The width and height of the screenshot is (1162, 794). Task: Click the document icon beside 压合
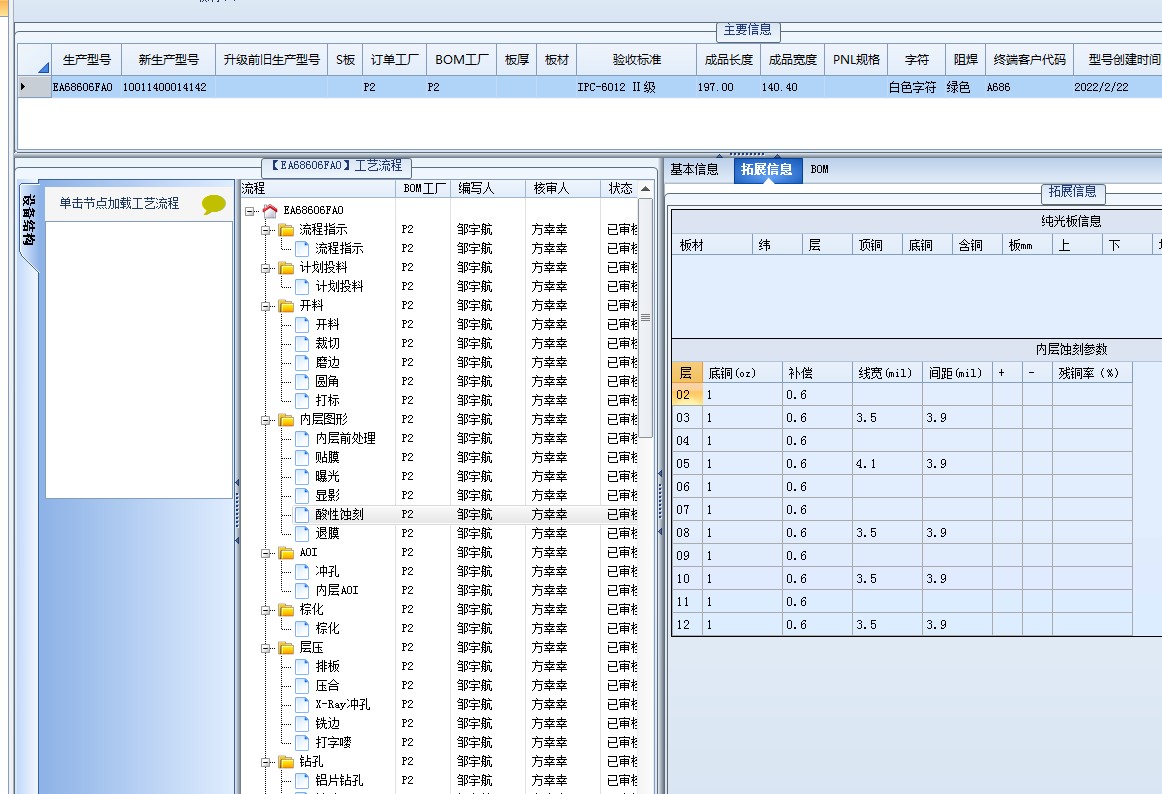point(302,685)
